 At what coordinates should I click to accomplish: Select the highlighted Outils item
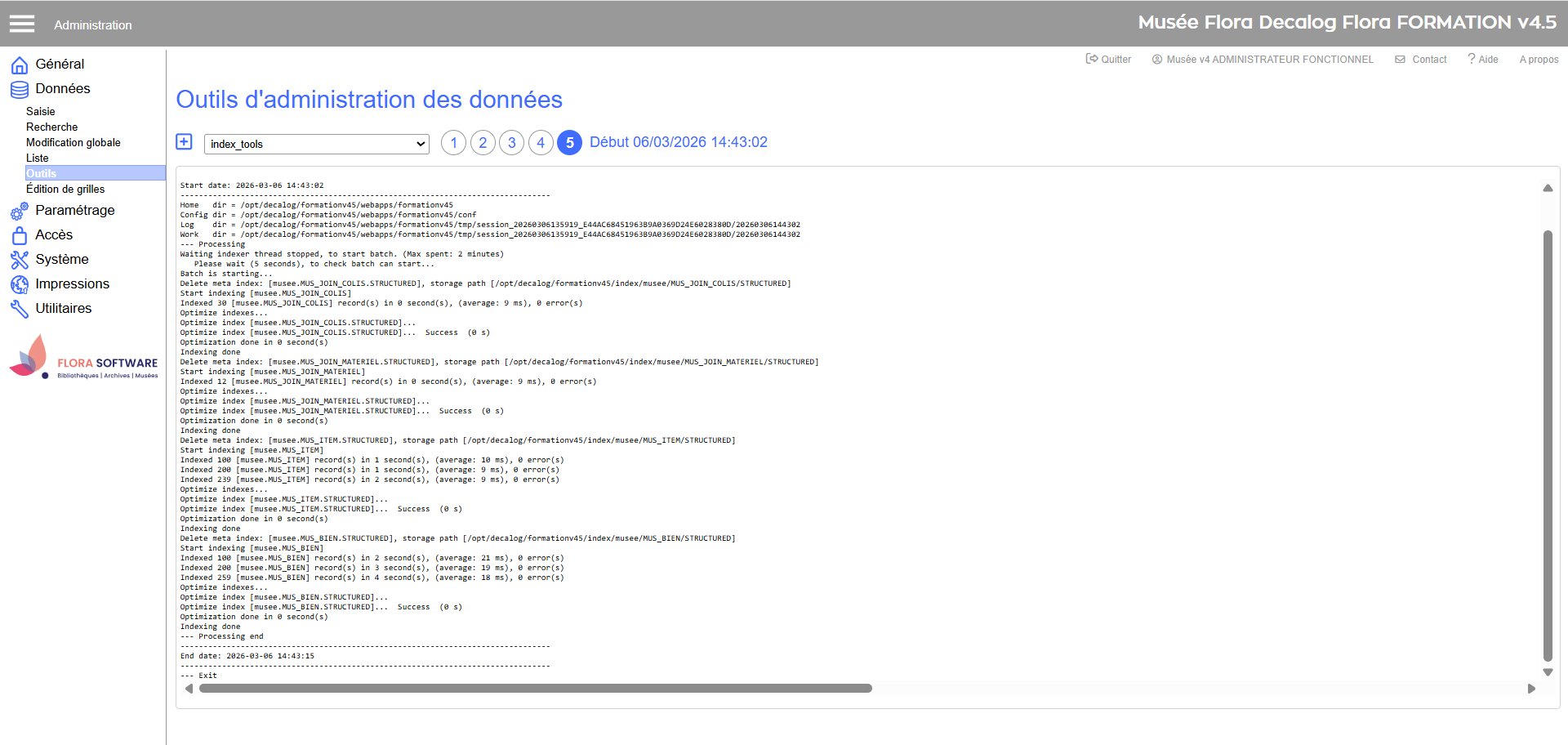(96, 173)
